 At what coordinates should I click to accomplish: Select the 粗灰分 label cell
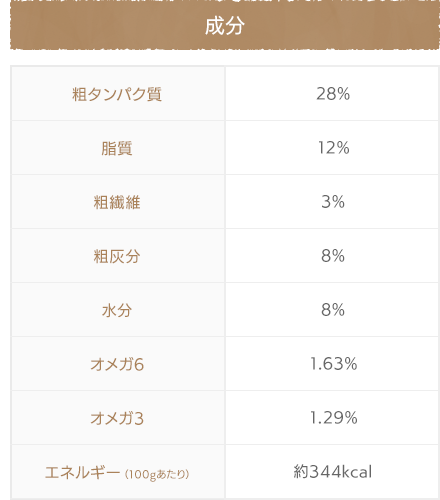[x=118, y=256]
